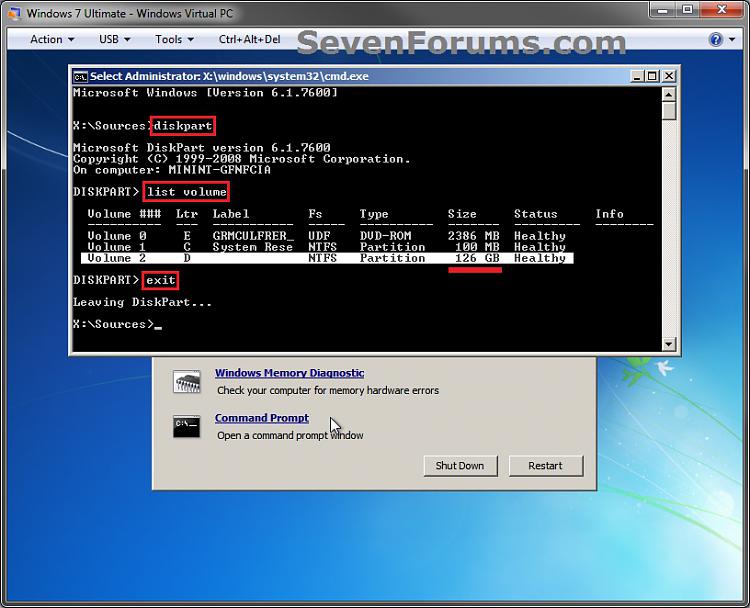Click the final 'X:\Sources>' prompt line
This screenshot has width=750, height=608.
tap(117, 324)
